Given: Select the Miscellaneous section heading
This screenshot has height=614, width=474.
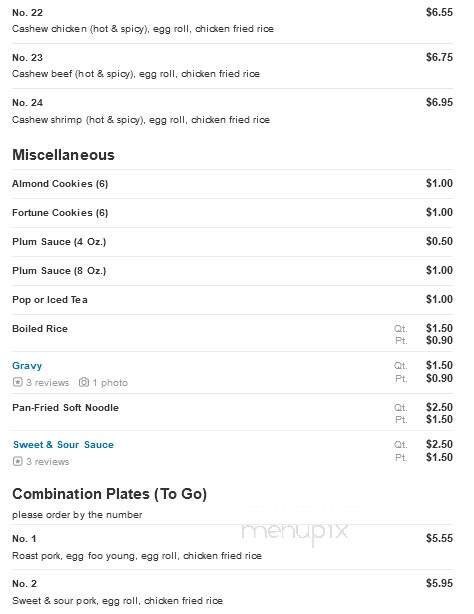Looking at the screenshot, I should pyautogui.click(x=63, y=155).
